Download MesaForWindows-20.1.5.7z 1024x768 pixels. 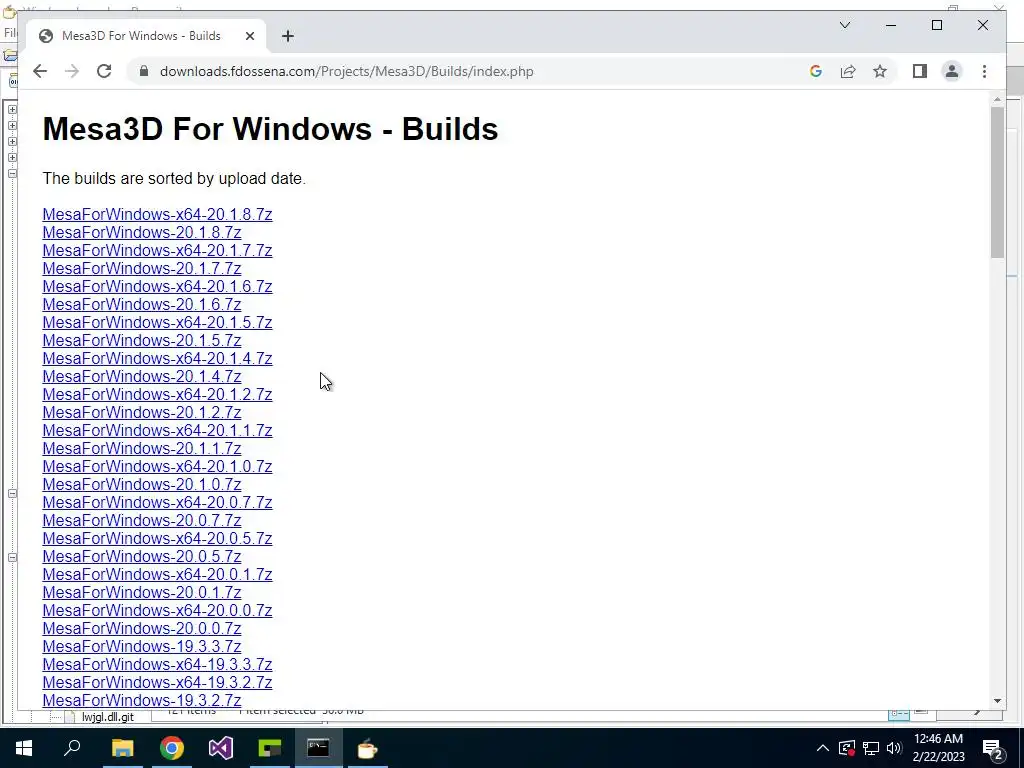(x=142, y=340)
